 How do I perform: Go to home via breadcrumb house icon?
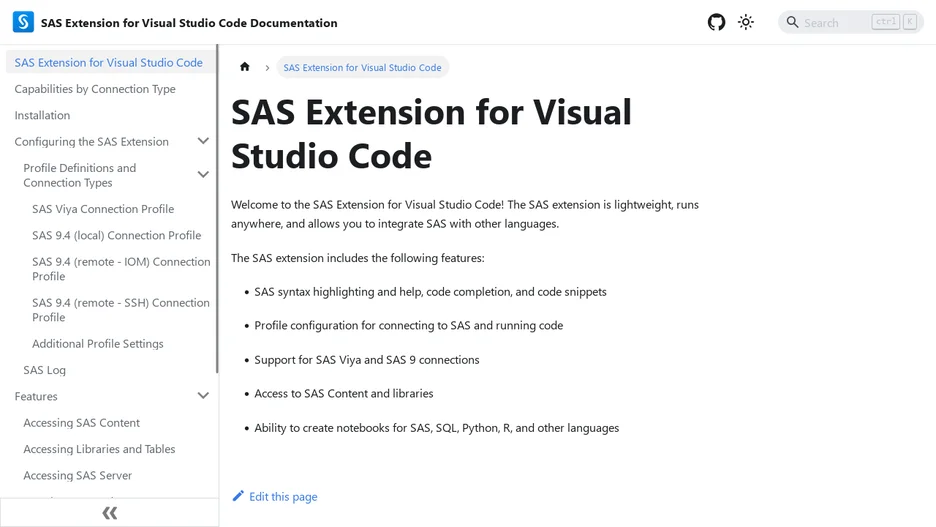(245, 67)
